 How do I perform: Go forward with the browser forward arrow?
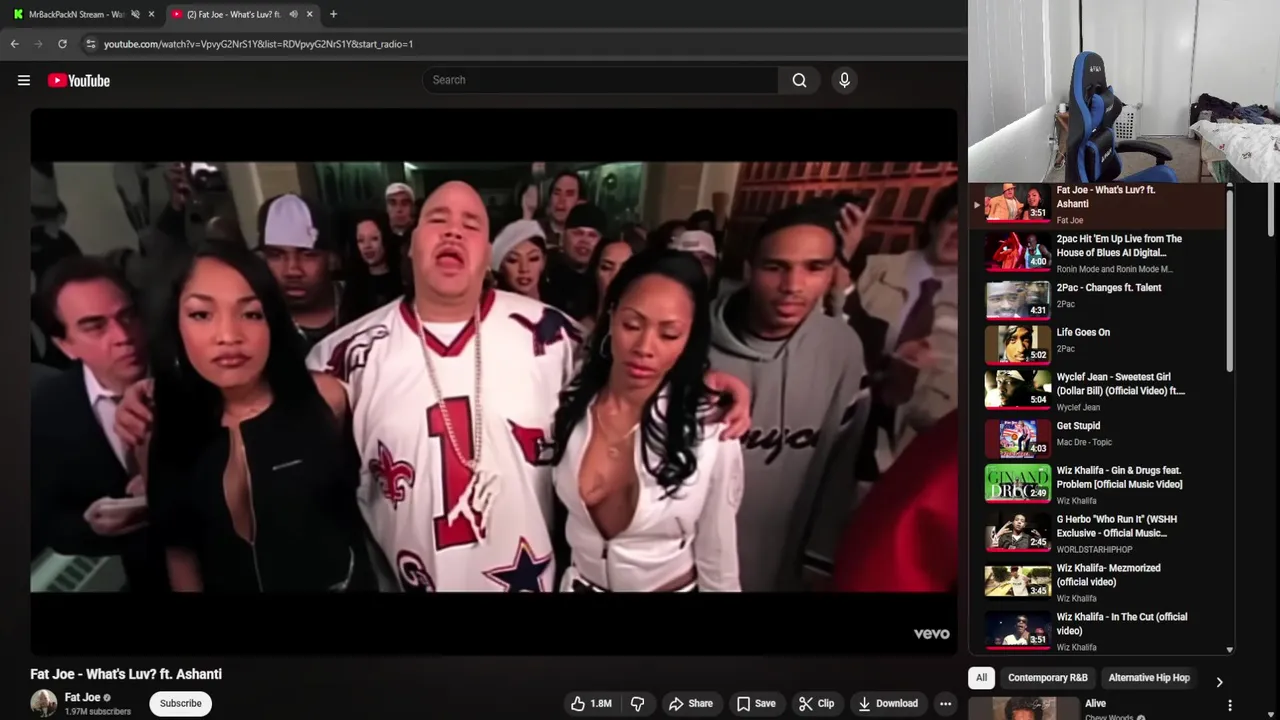tap(38, 44)
